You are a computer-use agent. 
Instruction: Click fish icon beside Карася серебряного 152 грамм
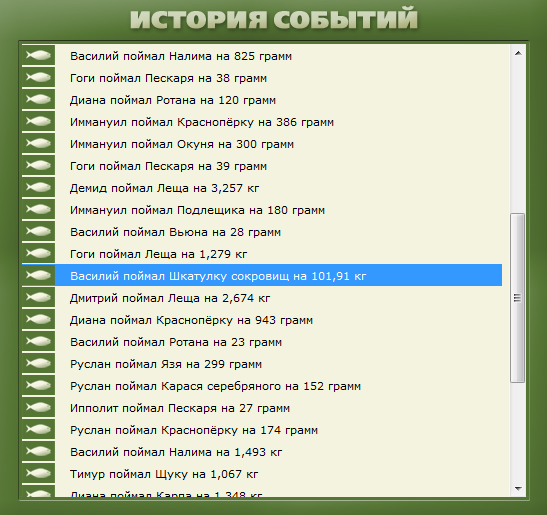click(x=38, y=385)
